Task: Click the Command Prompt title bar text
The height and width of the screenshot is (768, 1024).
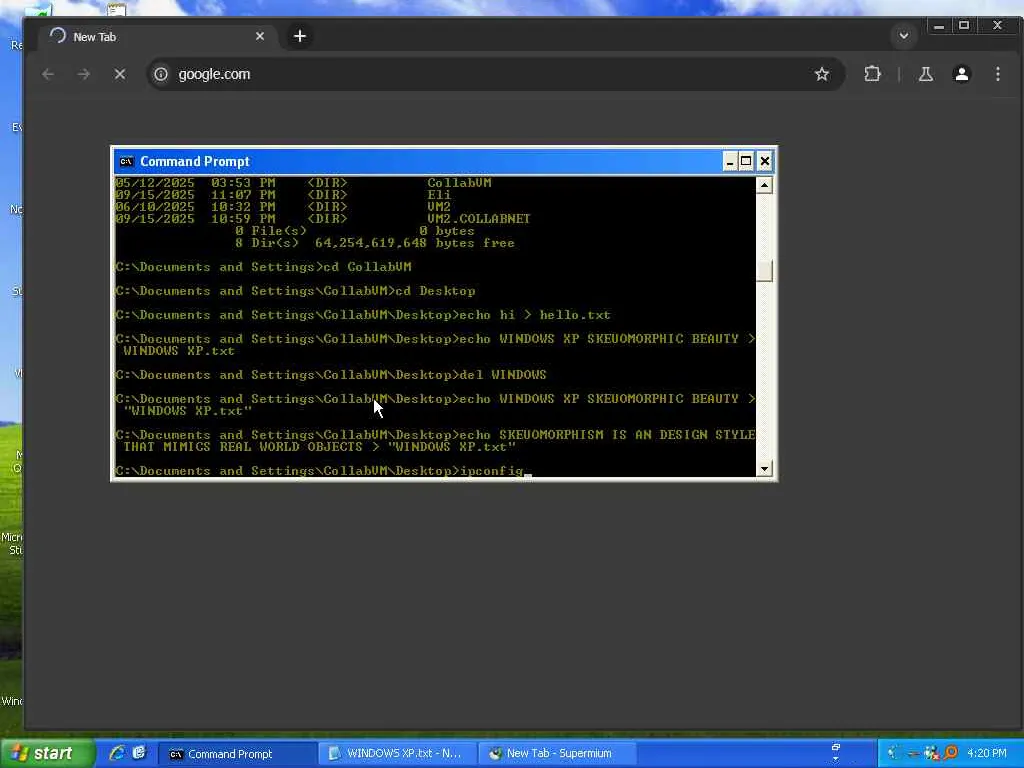Action: point(195,161)
